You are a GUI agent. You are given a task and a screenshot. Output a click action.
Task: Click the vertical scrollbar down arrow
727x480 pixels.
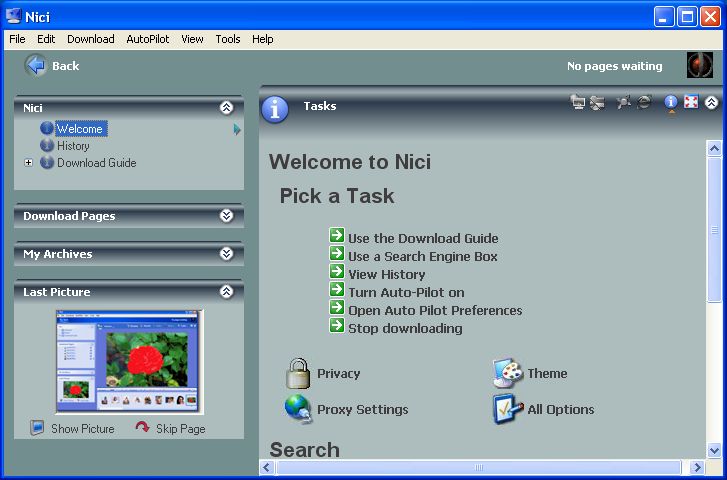(714, 450)
